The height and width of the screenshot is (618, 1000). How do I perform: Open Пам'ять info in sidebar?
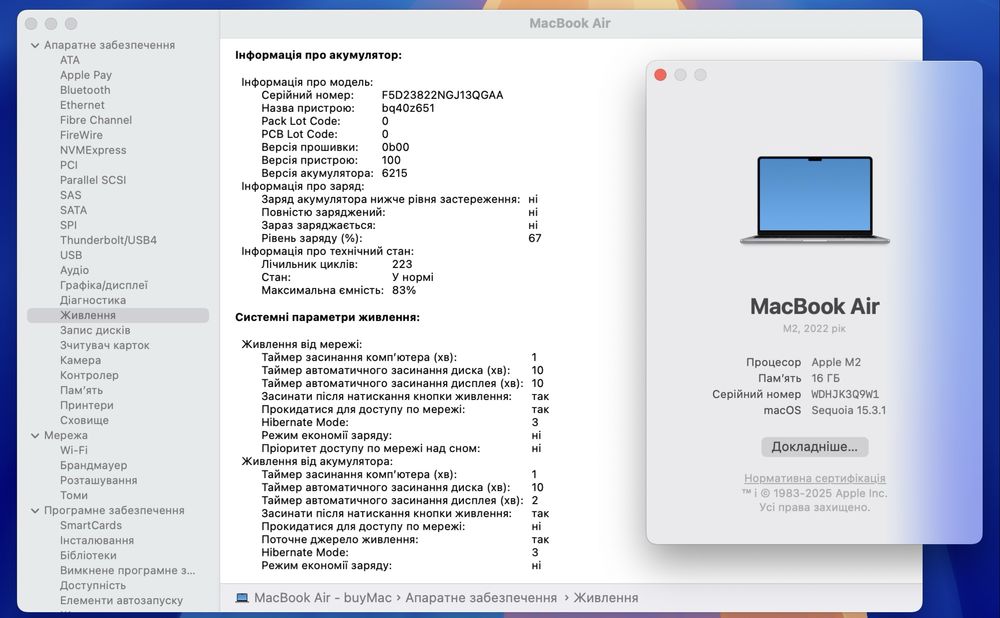click(x=81, y=390)
